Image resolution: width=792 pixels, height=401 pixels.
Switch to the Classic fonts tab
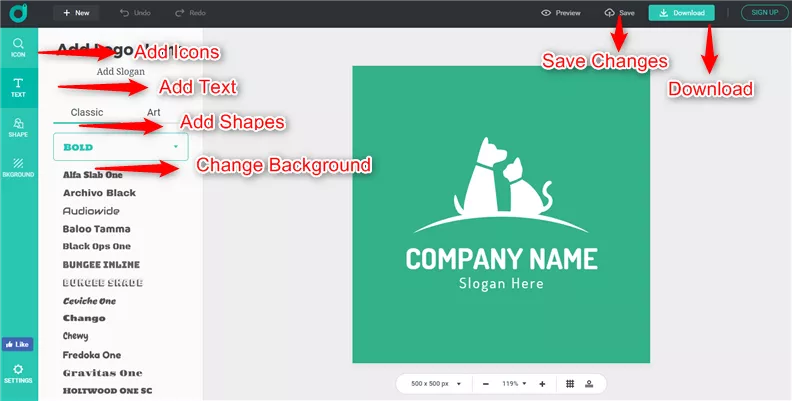pos(87,113)
